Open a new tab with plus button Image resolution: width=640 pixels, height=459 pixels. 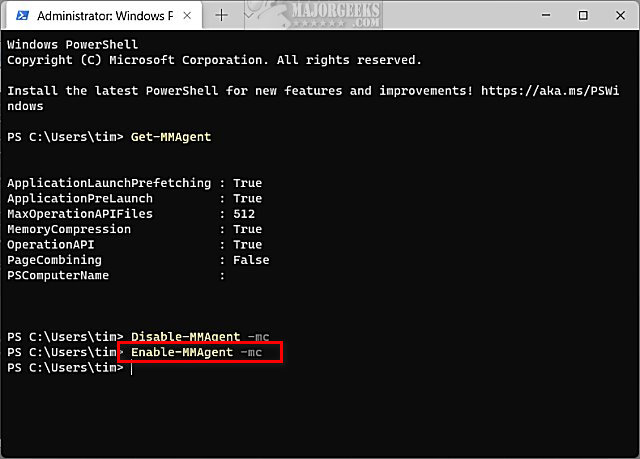pos(222,16)
